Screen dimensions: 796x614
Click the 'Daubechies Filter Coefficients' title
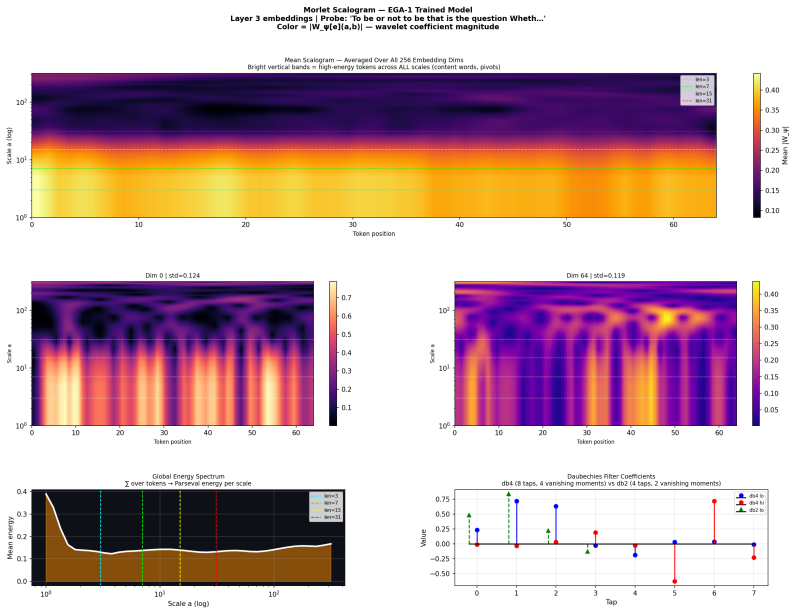(x=611, y=476)
